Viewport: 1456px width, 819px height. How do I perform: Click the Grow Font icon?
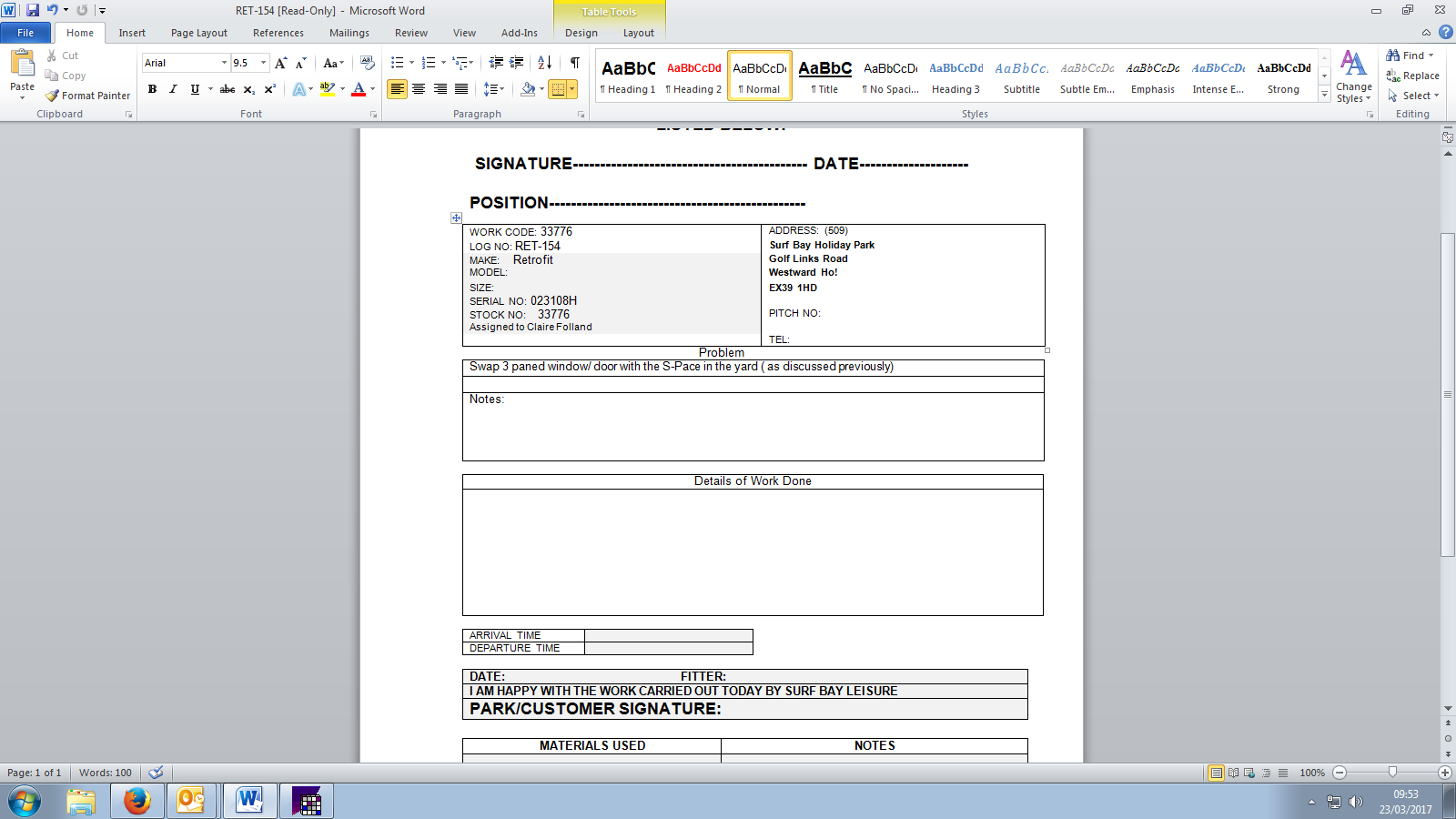click(x=280, y=63)
